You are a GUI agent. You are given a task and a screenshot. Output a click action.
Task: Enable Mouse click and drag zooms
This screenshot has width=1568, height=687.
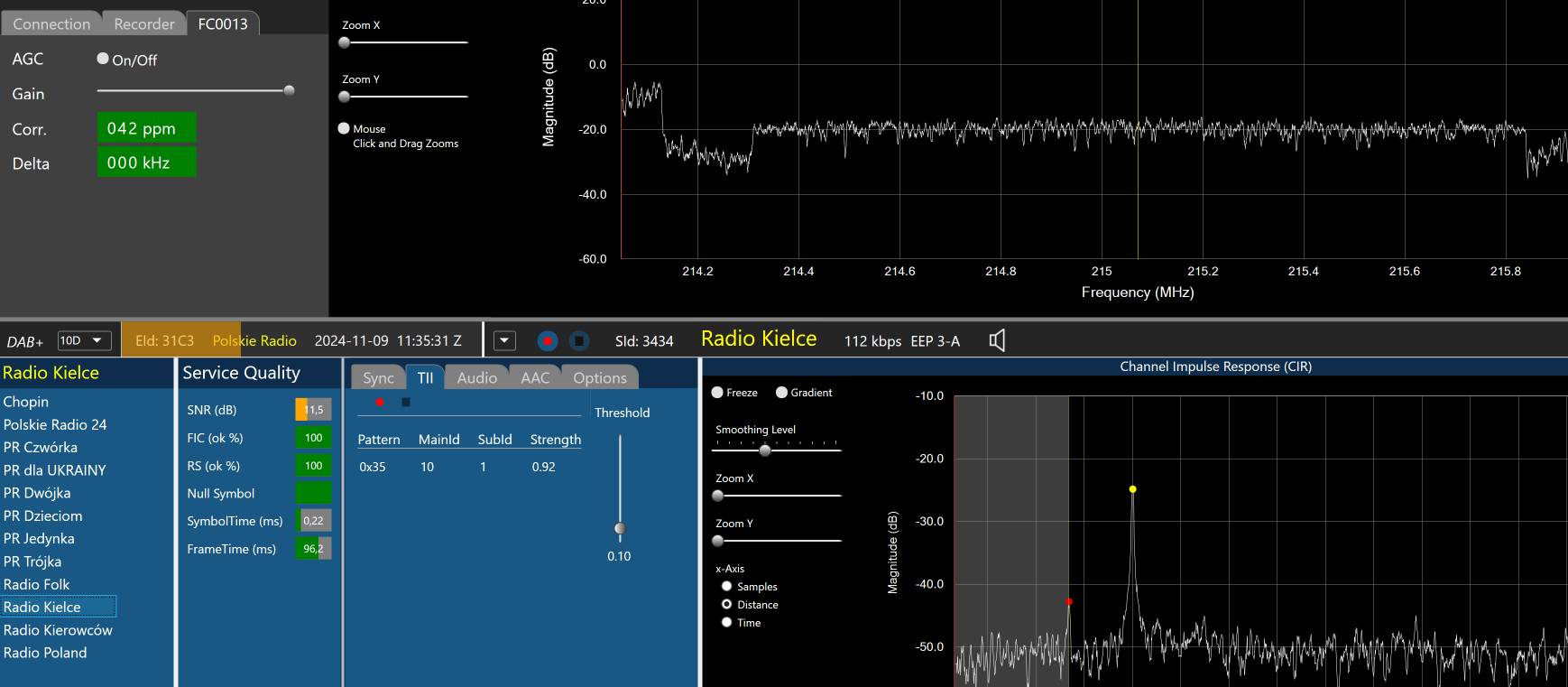344,129
